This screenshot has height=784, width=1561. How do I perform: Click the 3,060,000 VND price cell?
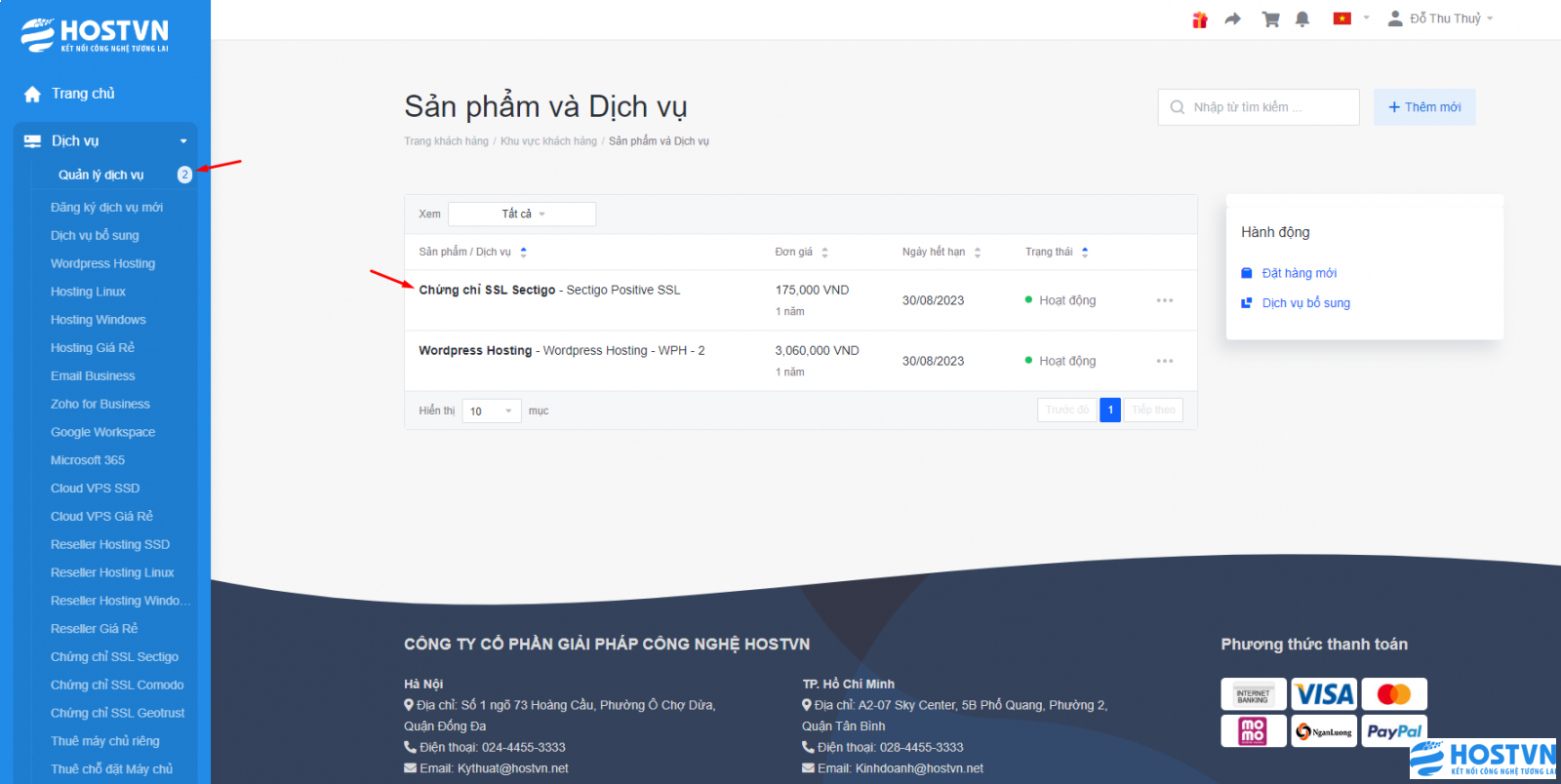pos(817,350)
